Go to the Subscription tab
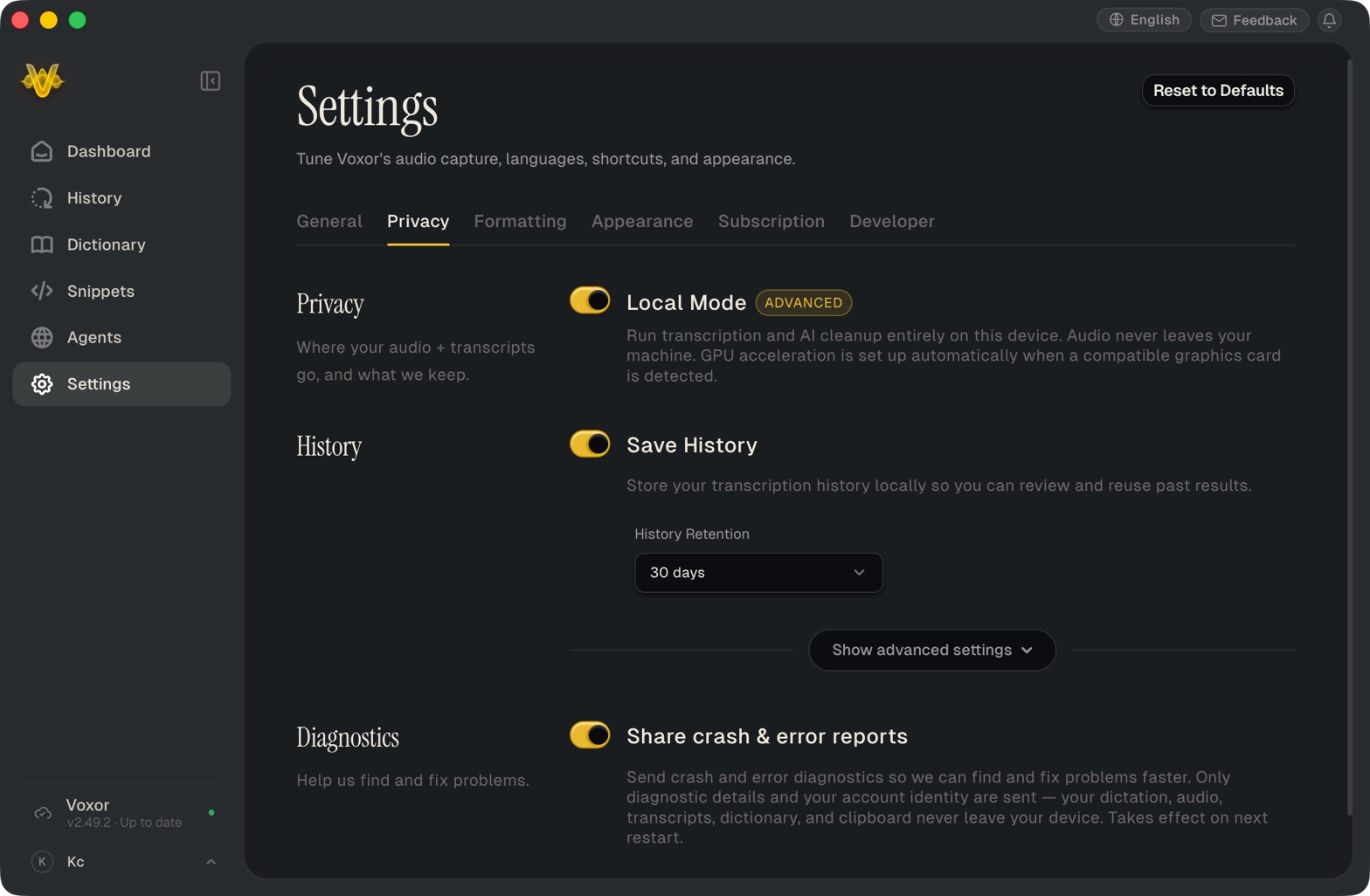 [x=771, y=222]
